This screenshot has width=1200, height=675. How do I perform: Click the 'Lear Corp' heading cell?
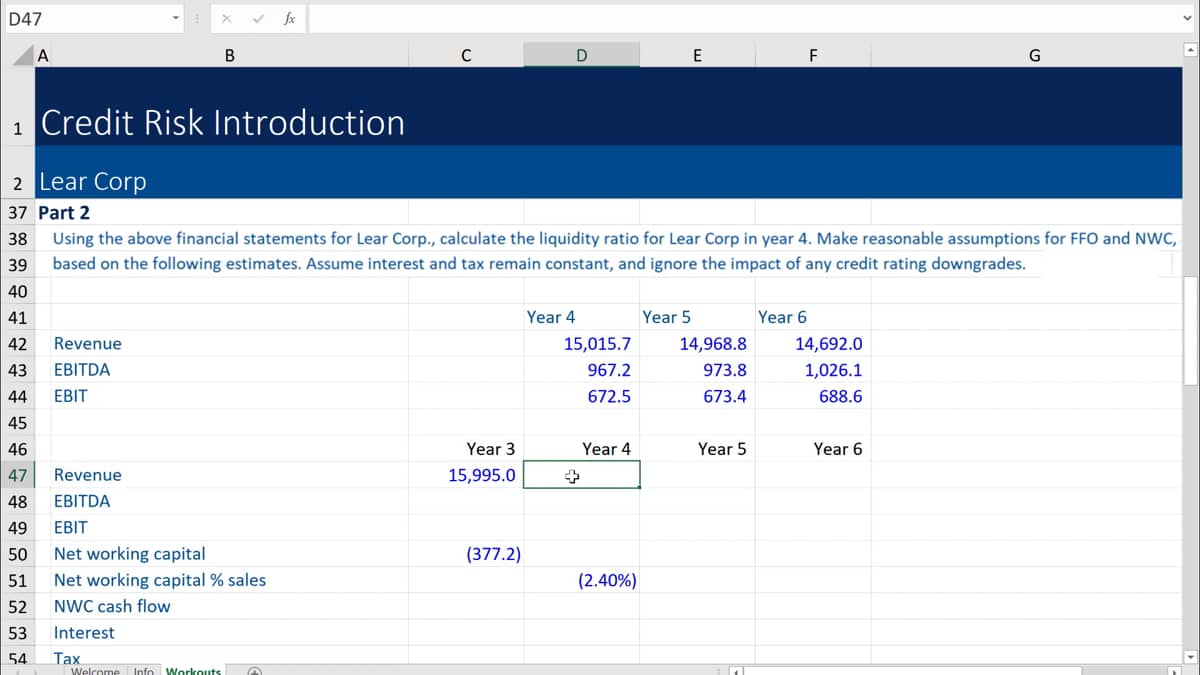coord(93,181)
